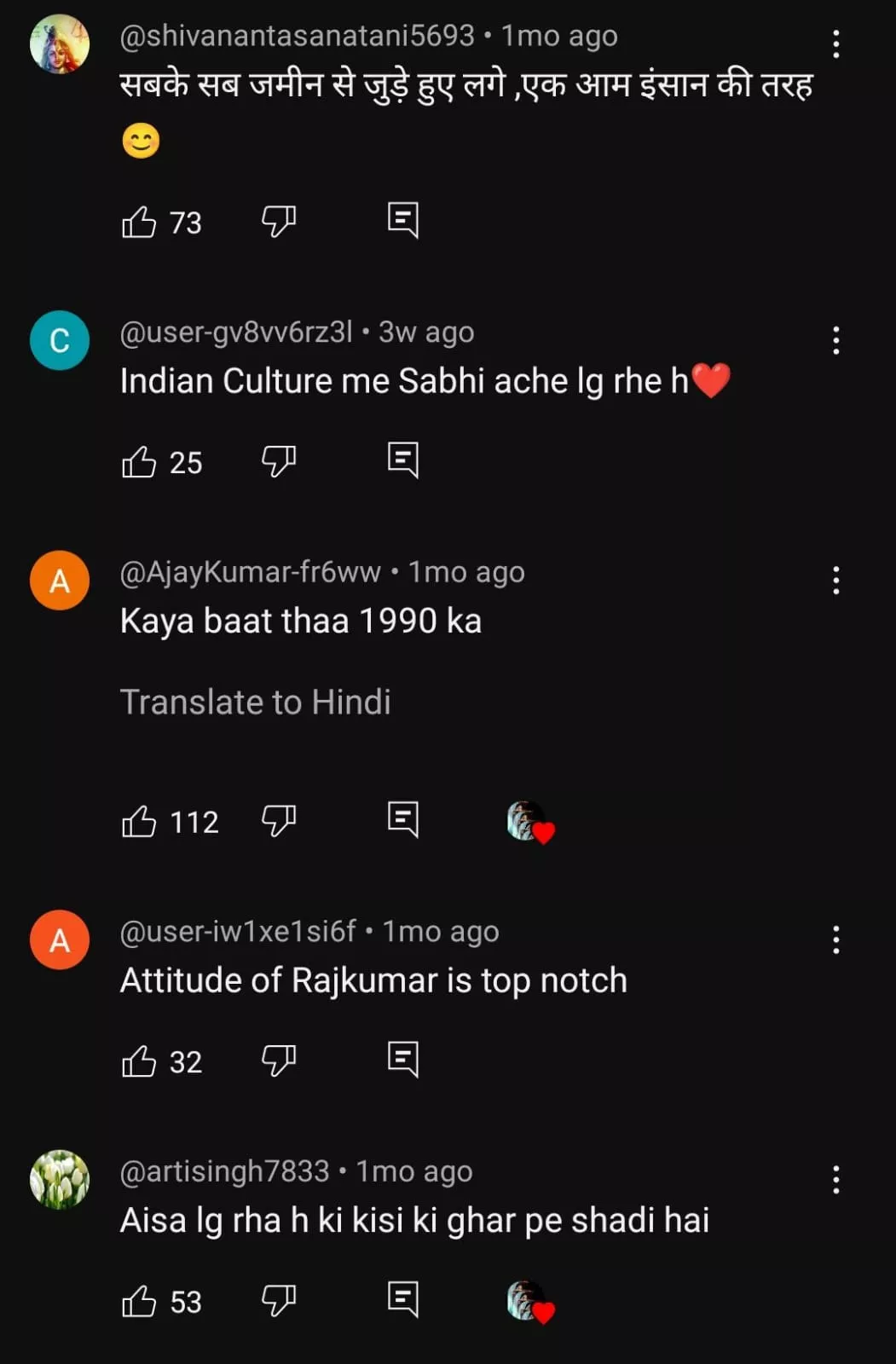Open more options for artisingh7833 comment
The image size is (896, 1364).
coord(835,1180)
